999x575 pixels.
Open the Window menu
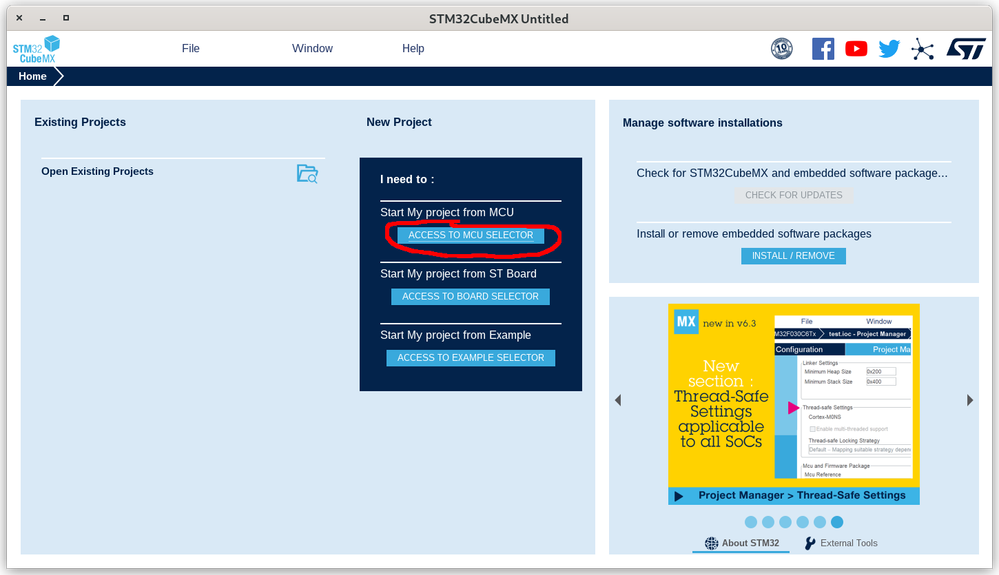pos(312,48)
